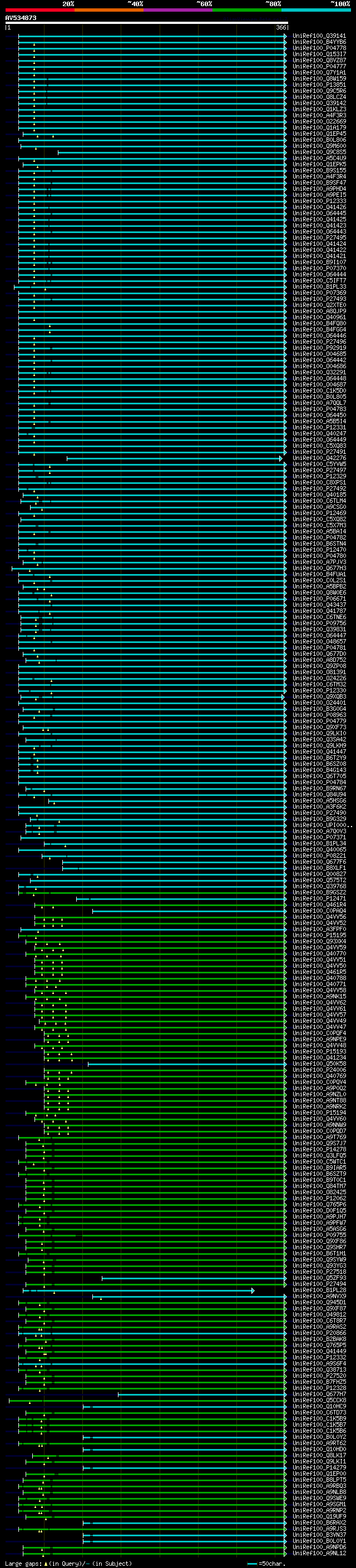Screen dimensions: 356x1568
Task: Click the UniRef100_Q9SHR7 hit label
Action: (319, 1247)
